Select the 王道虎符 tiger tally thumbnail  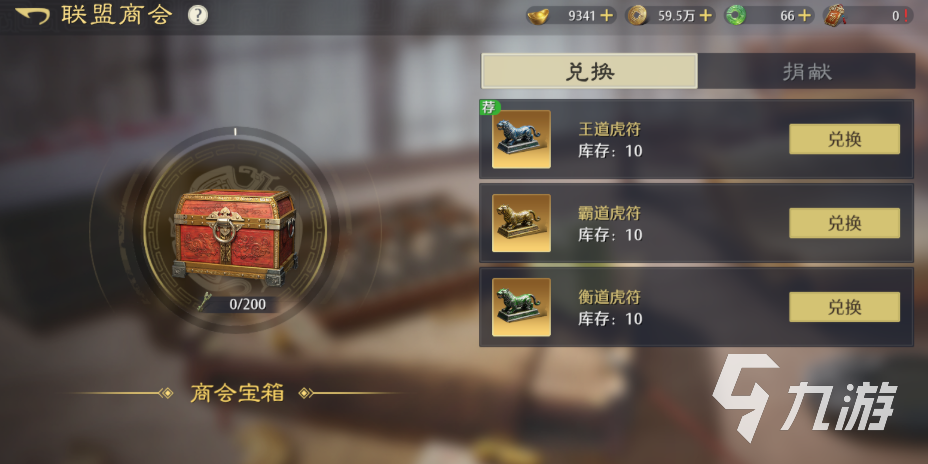click(521, 139)
